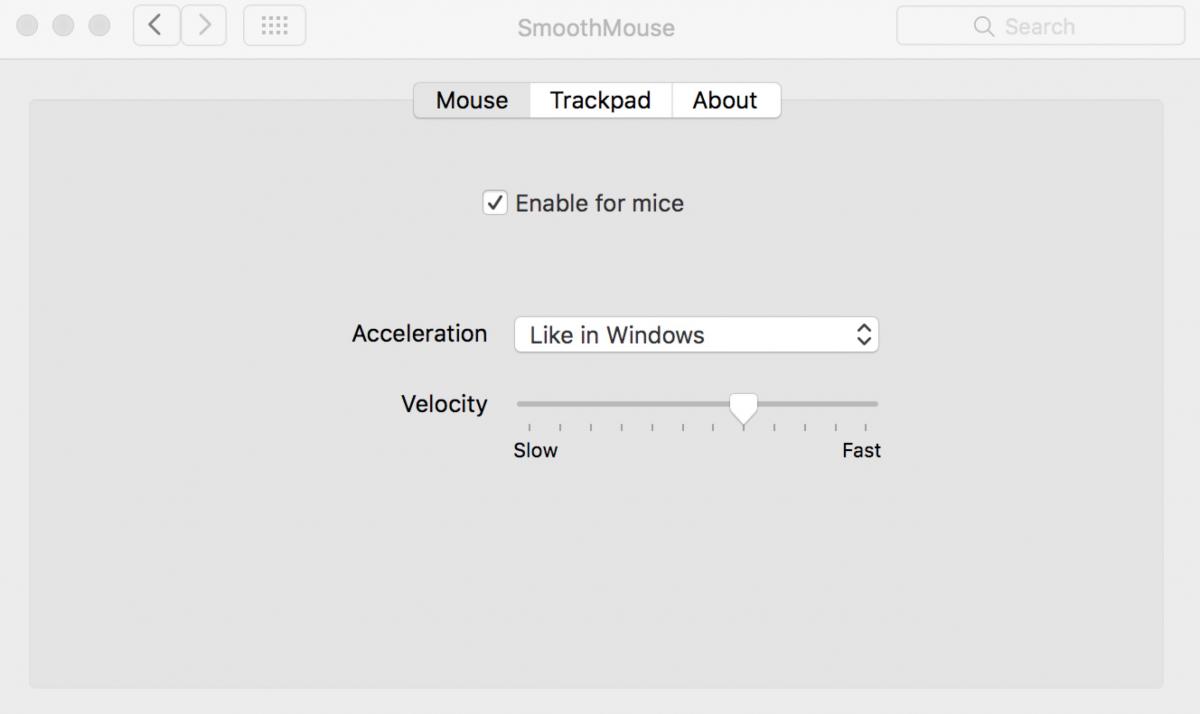Viewport: 1200px width, 714px height.
Task: Click the SmoothMouse window title
Action: pos(596,28)
